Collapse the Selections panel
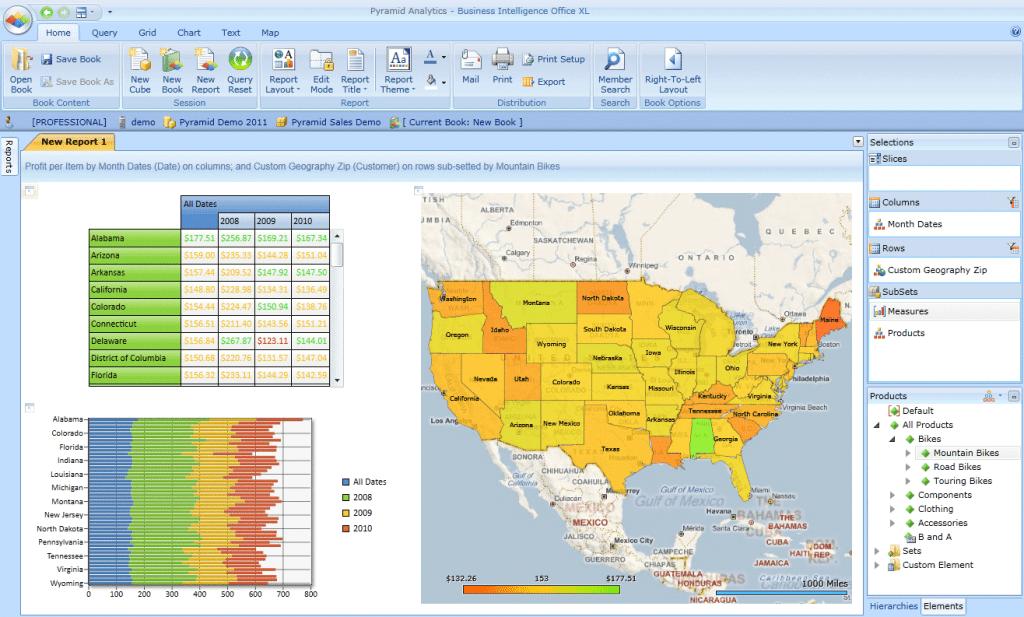 1013,143
